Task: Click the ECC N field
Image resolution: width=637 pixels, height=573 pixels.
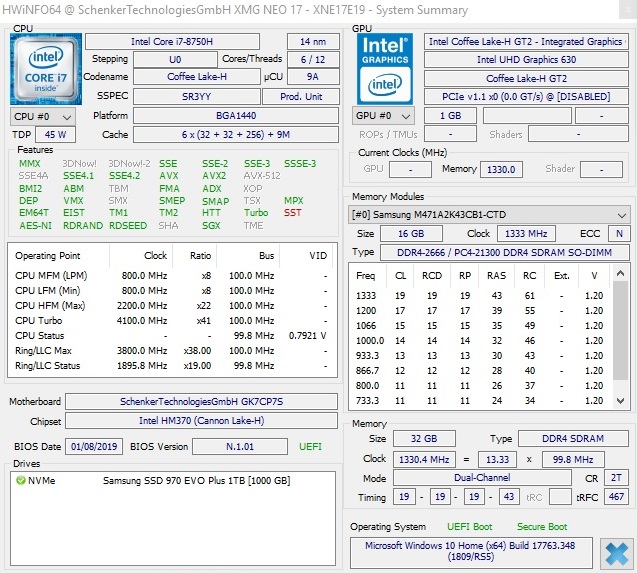Action: point(619,234)
